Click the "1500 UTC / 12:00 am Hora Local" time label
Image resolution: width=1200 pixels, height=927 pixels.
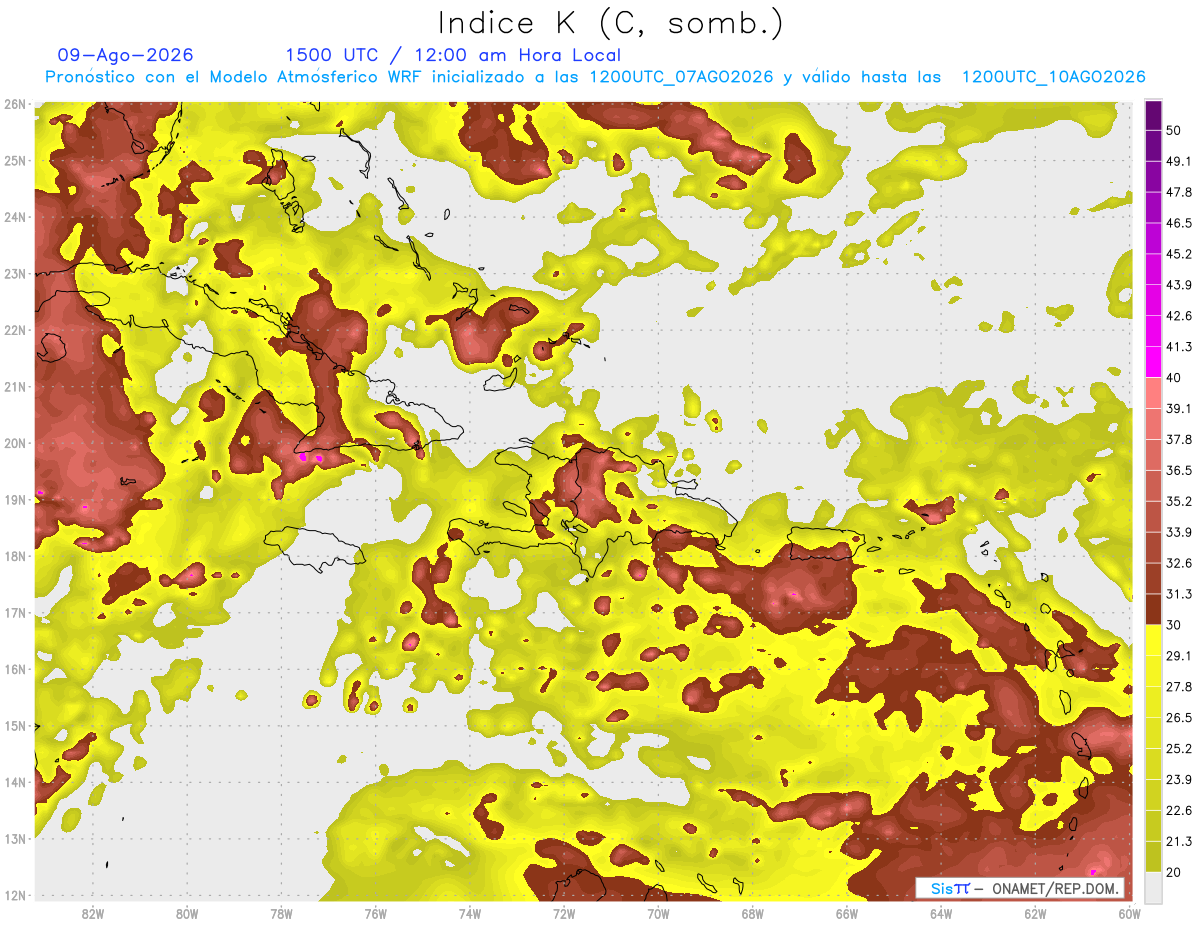453,55
